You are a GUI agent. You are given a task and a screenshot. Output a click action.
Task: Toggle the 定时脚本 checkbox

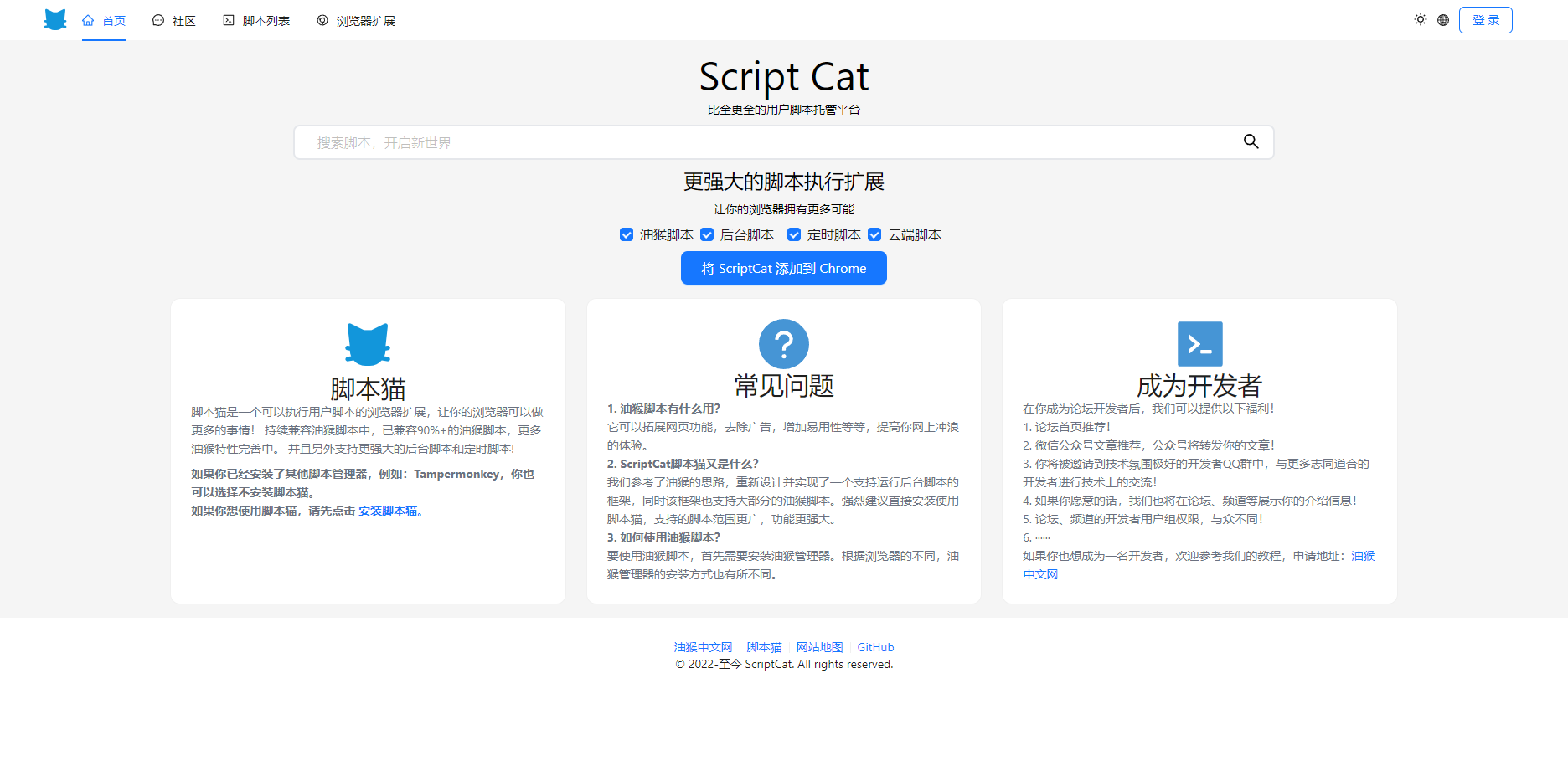click(794, 234)
